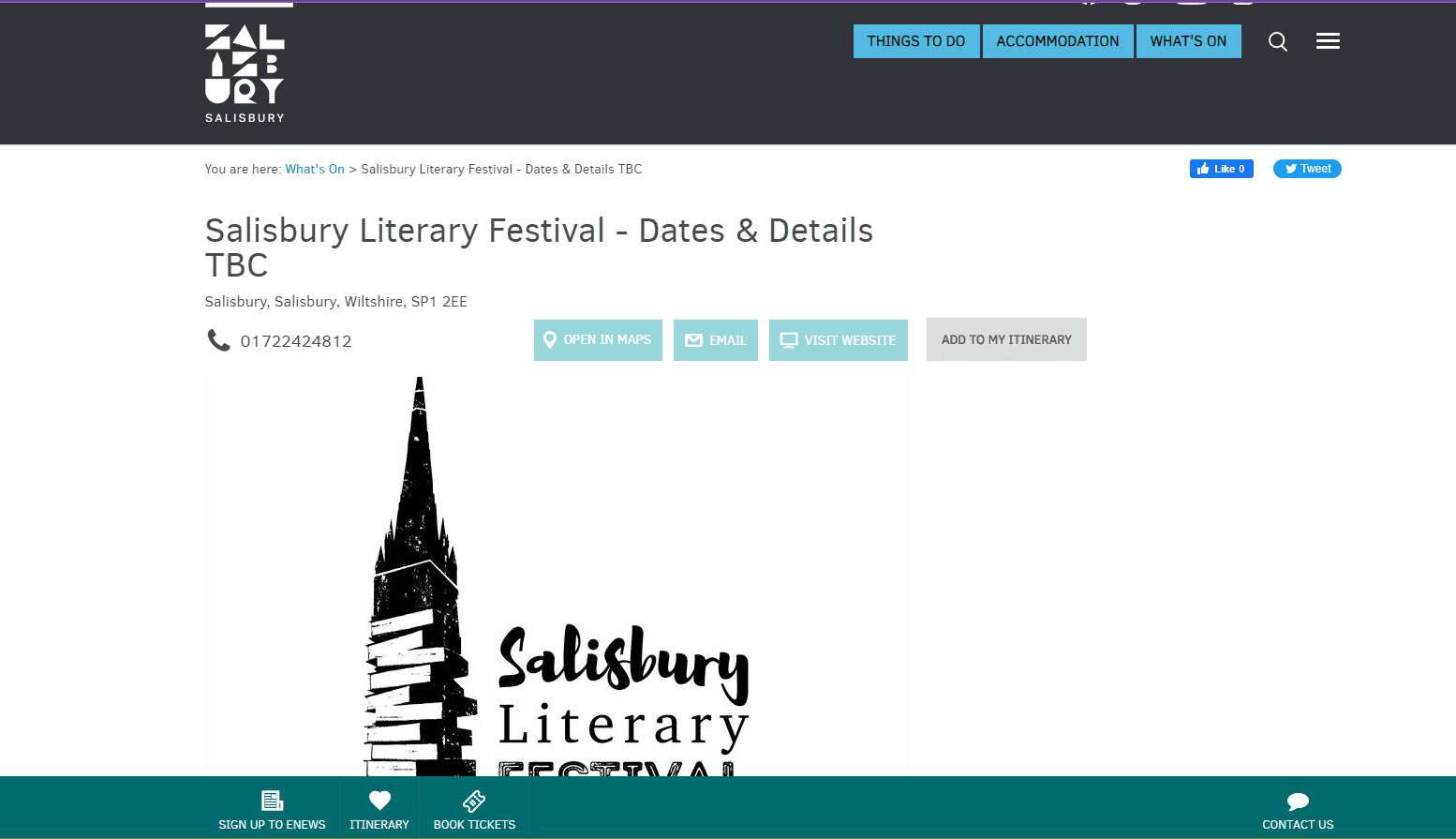Click the breadcrumb text Salisbury Literary Festival
This screenshot has width=1456, height=839.
coord(501,170)
